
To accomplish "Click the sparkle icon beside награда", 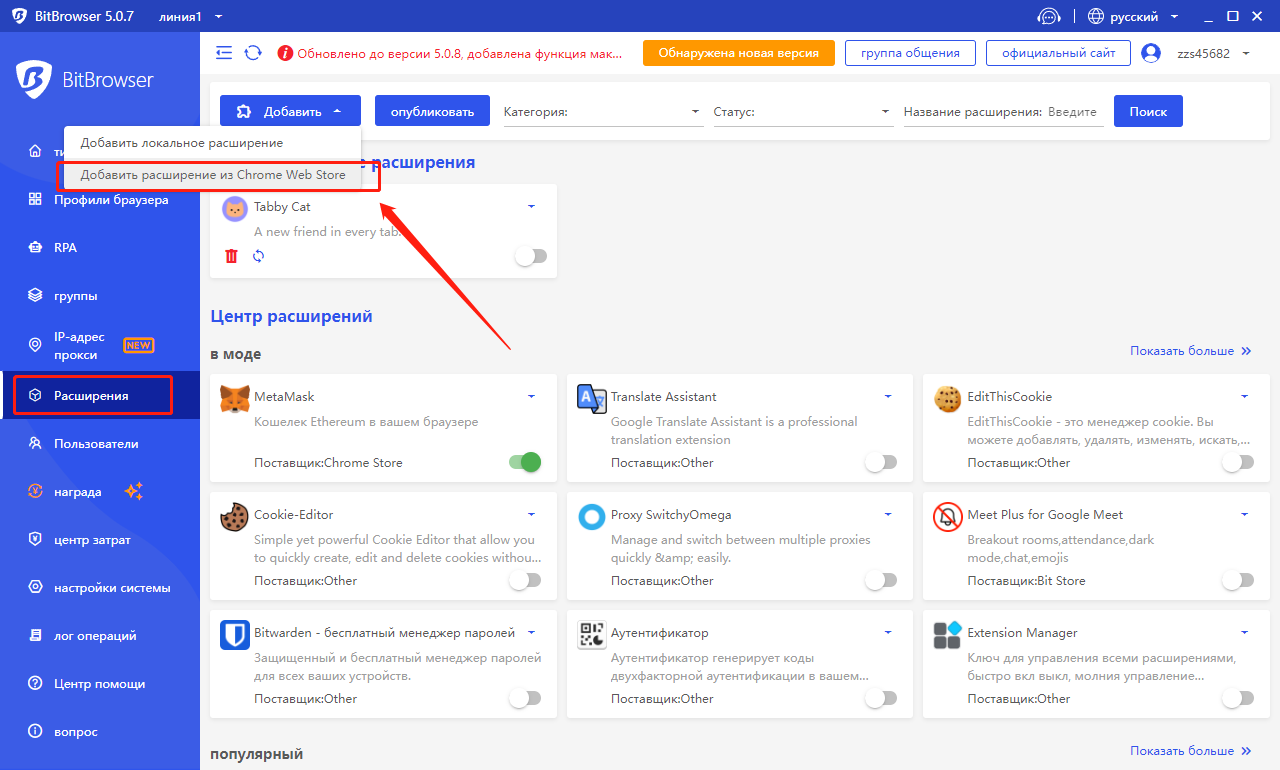I will 134,491.
